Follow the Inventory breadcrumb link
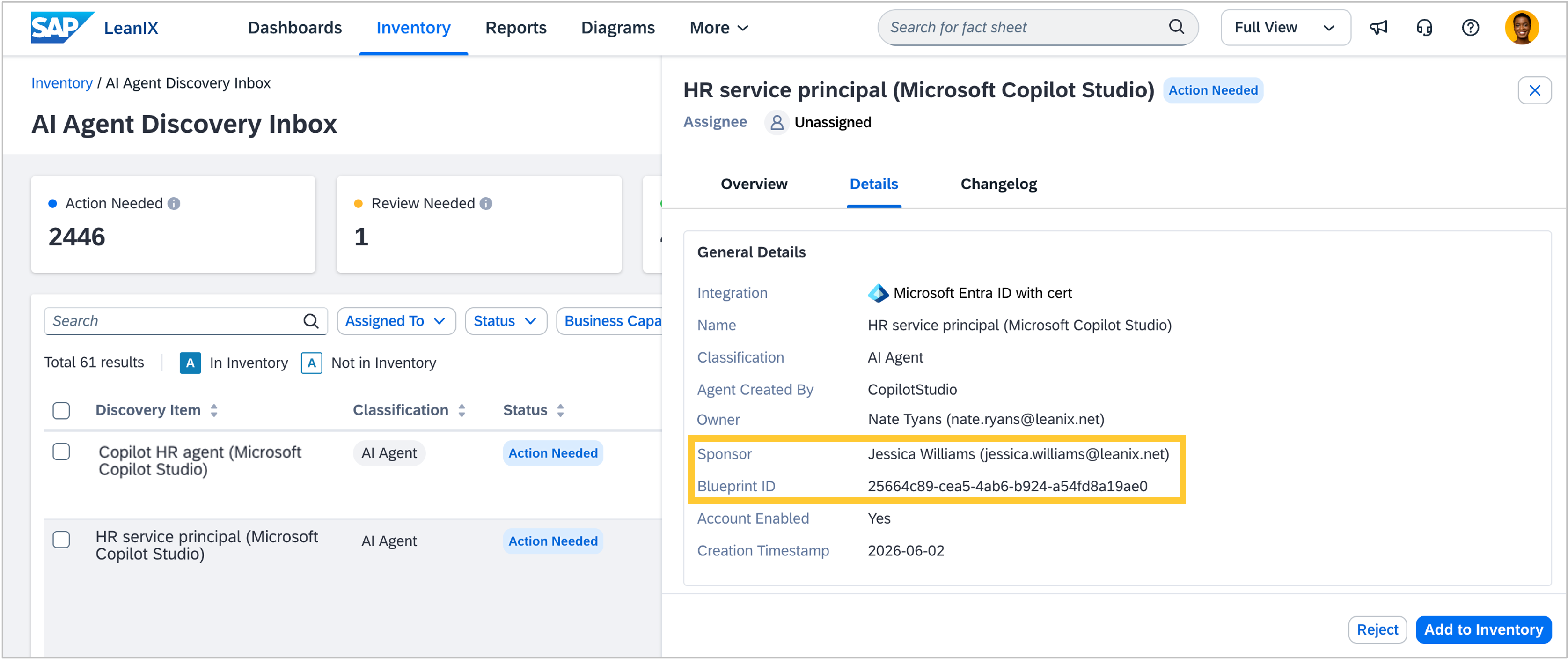Viewport: 1568px width, 659px height. pyautogui.click(x=62, y=83)
